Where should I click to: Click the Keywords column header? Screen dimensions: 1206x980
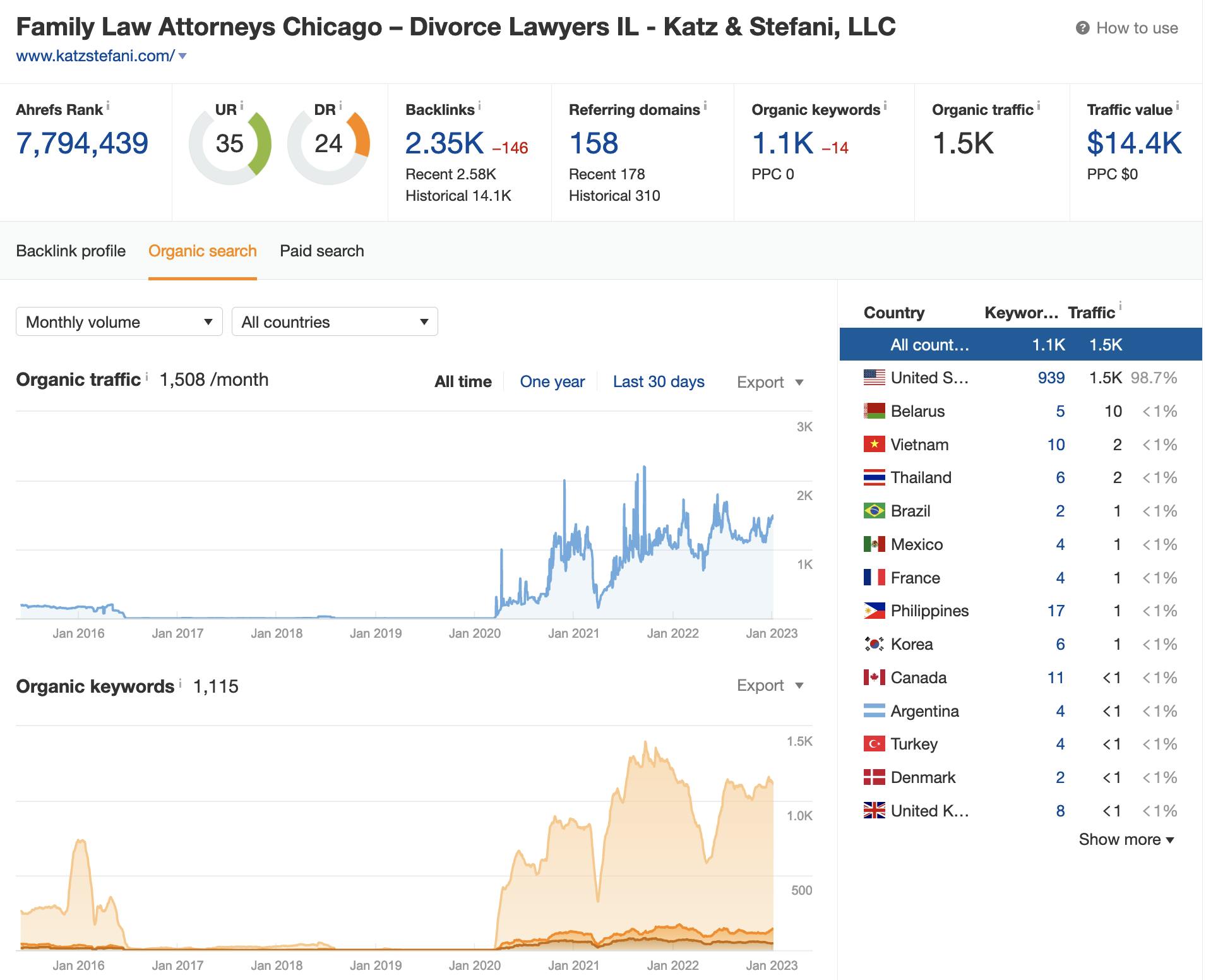pyautogui.click(x=1022, y=313)
